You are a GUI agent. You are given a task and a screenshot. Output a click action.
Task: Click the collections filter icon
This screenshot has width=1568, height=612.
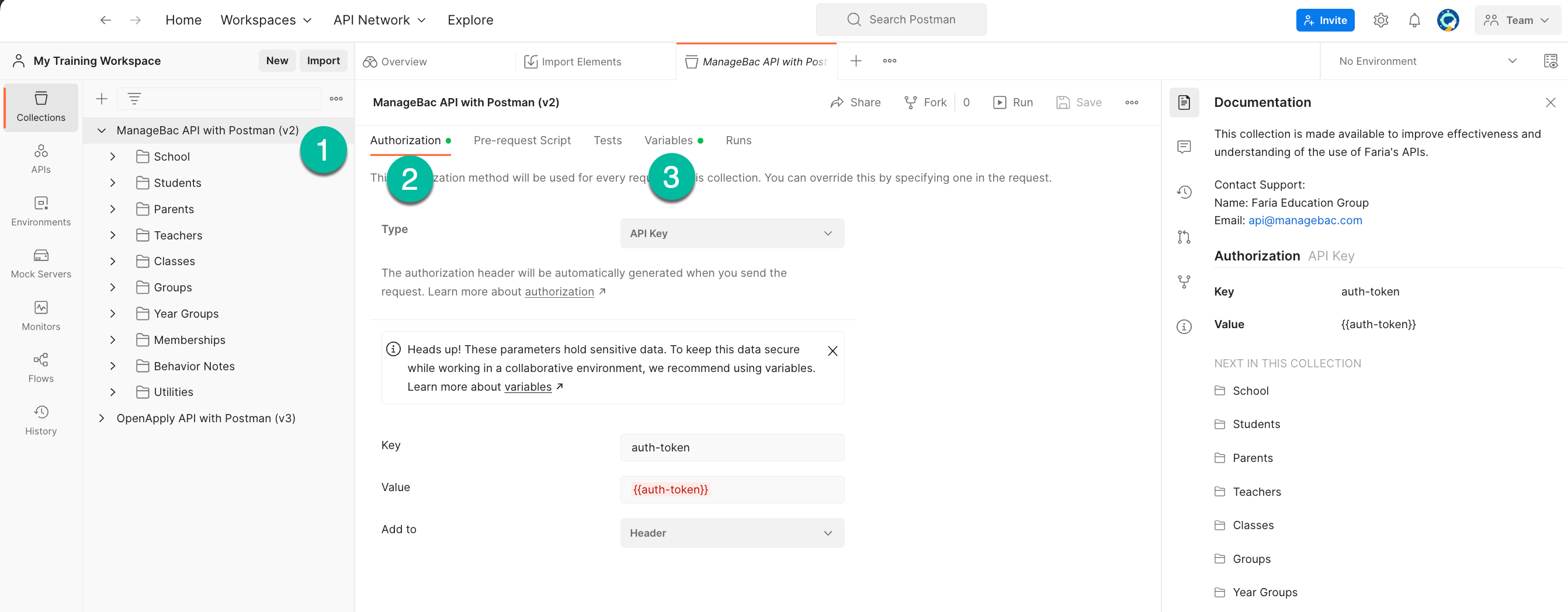(134, 99)
